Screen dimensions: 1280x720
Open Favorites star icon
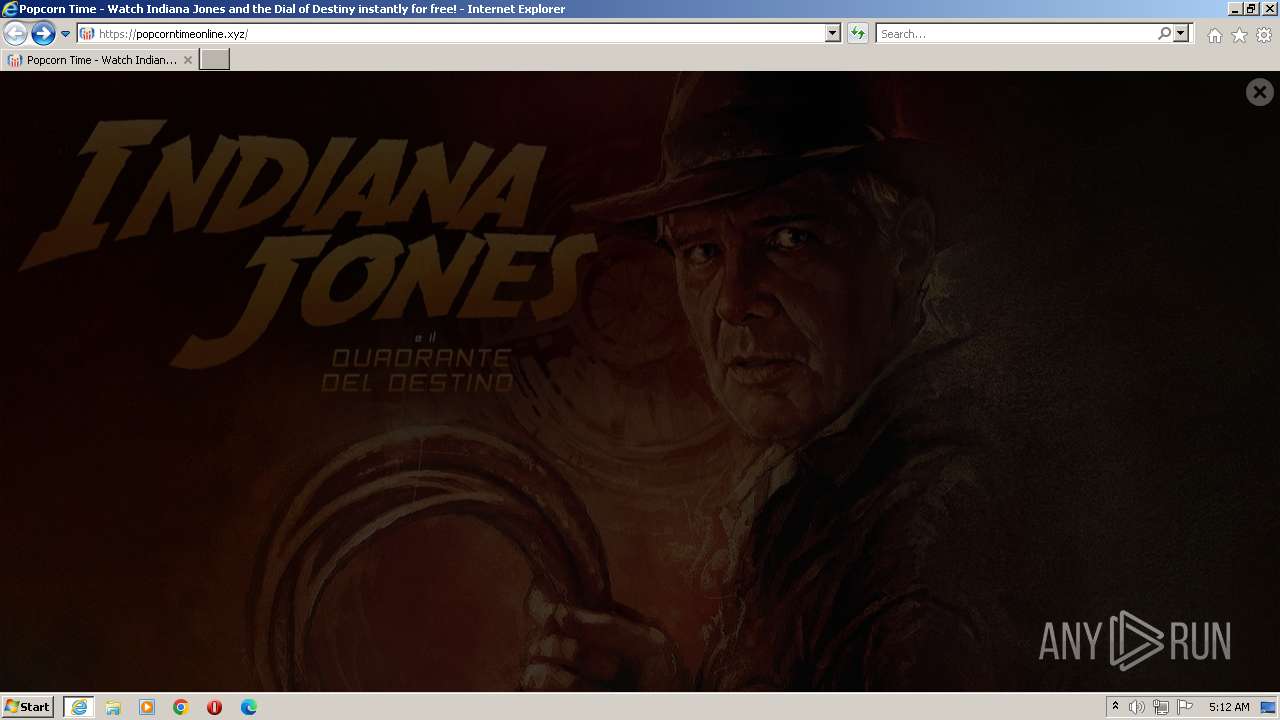click(1239, 35)
